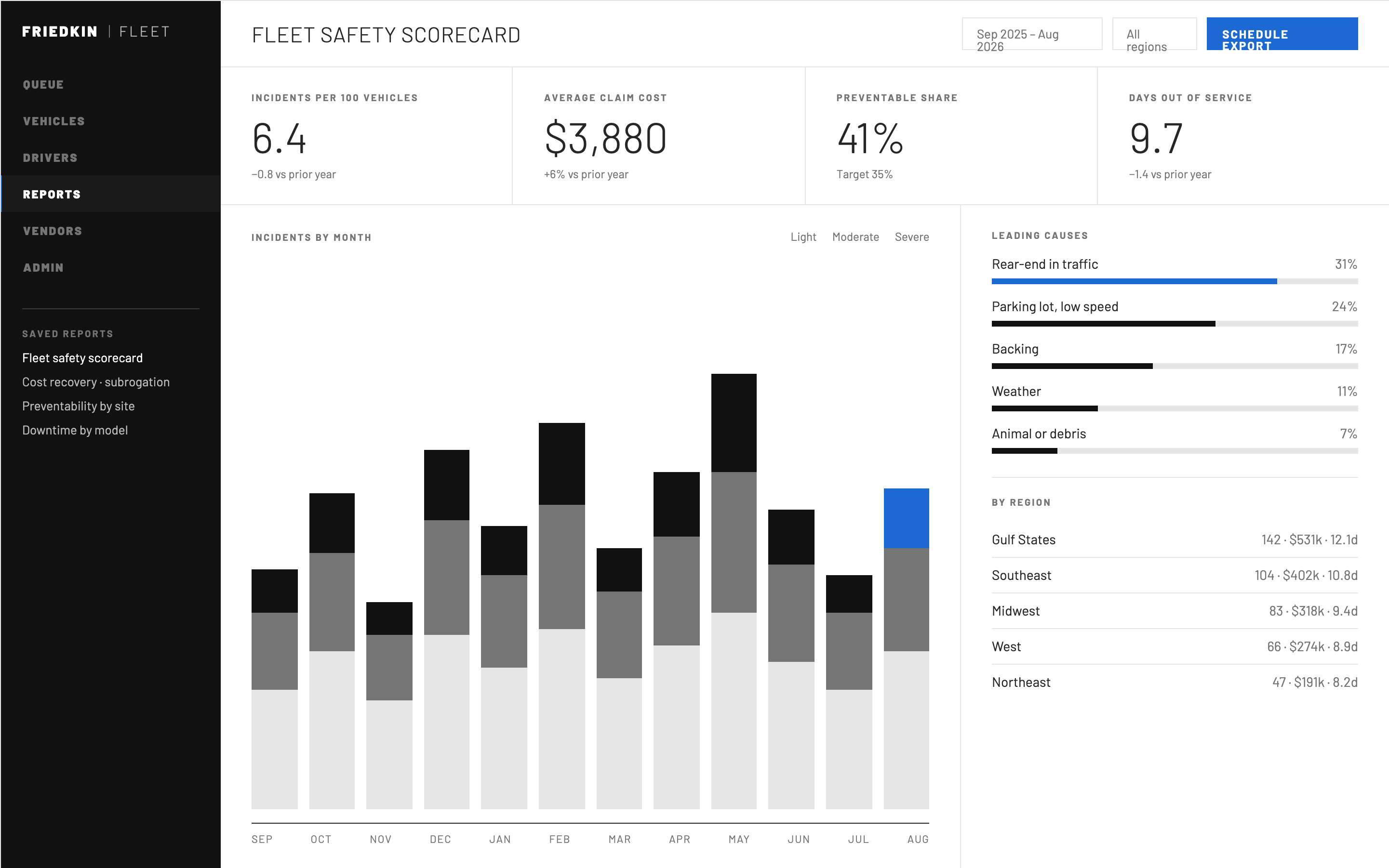Click the Incidents by Month heading
Screen dimensions: 1389x868
tap(311, 237)
